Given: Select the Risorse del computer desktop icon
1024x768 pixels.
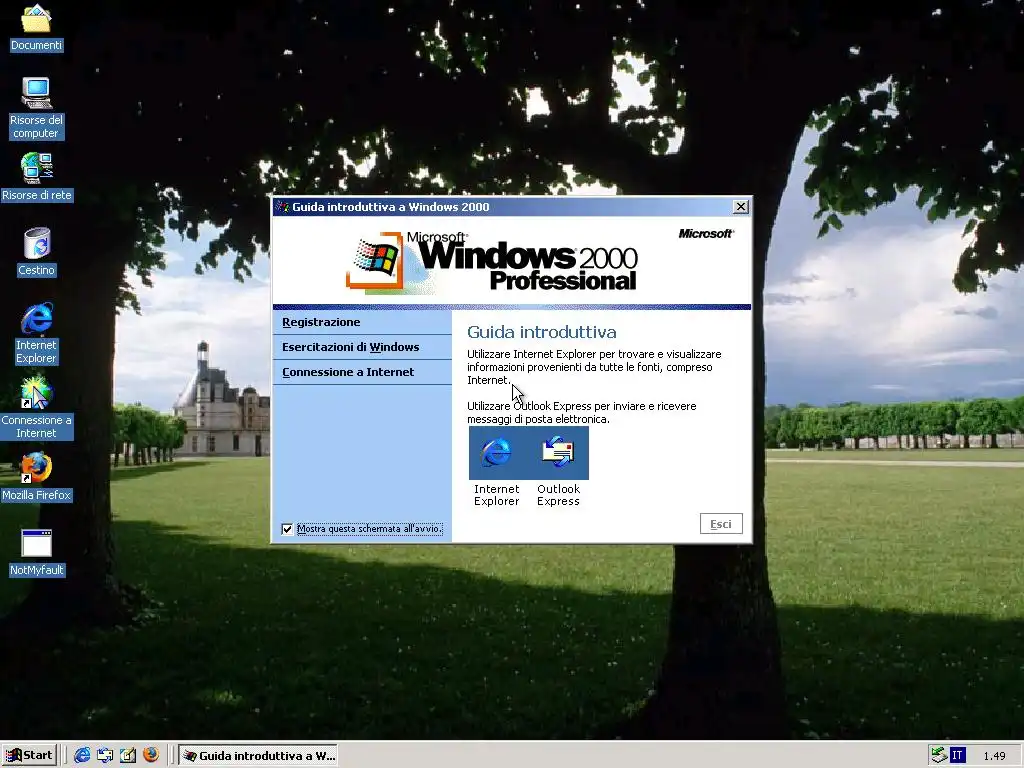Looking at the screenshot, I should tap(36, 108).
